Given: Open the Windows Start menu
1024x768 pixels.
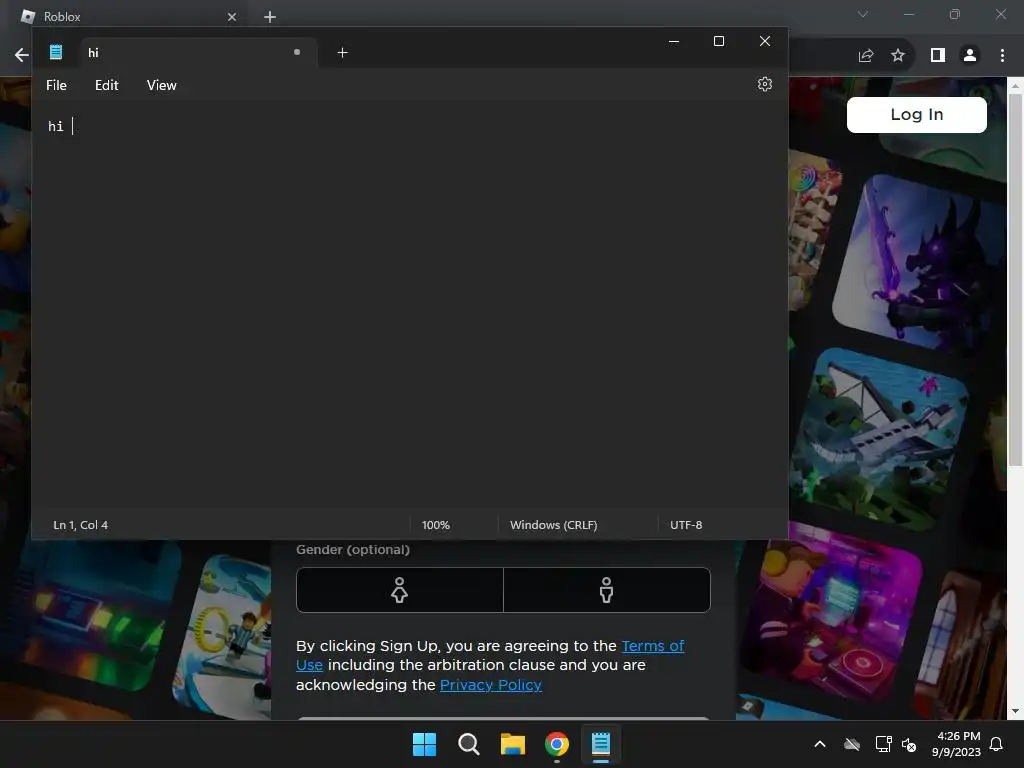Looking at the screenshot, I should coord(424,744).
